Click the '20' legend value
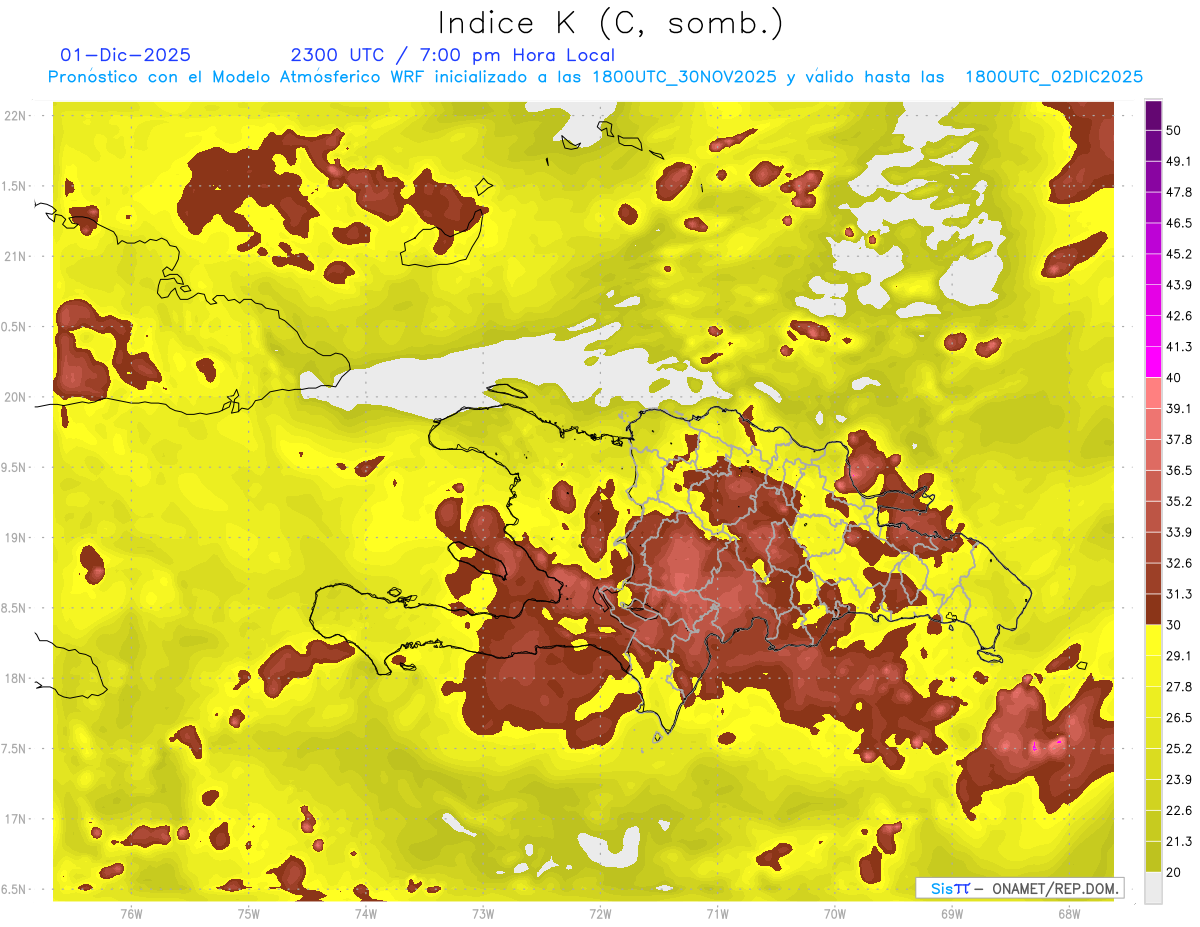This screenshot has width=1200, height=927. pyautogui.click(x=1174, y=872)
